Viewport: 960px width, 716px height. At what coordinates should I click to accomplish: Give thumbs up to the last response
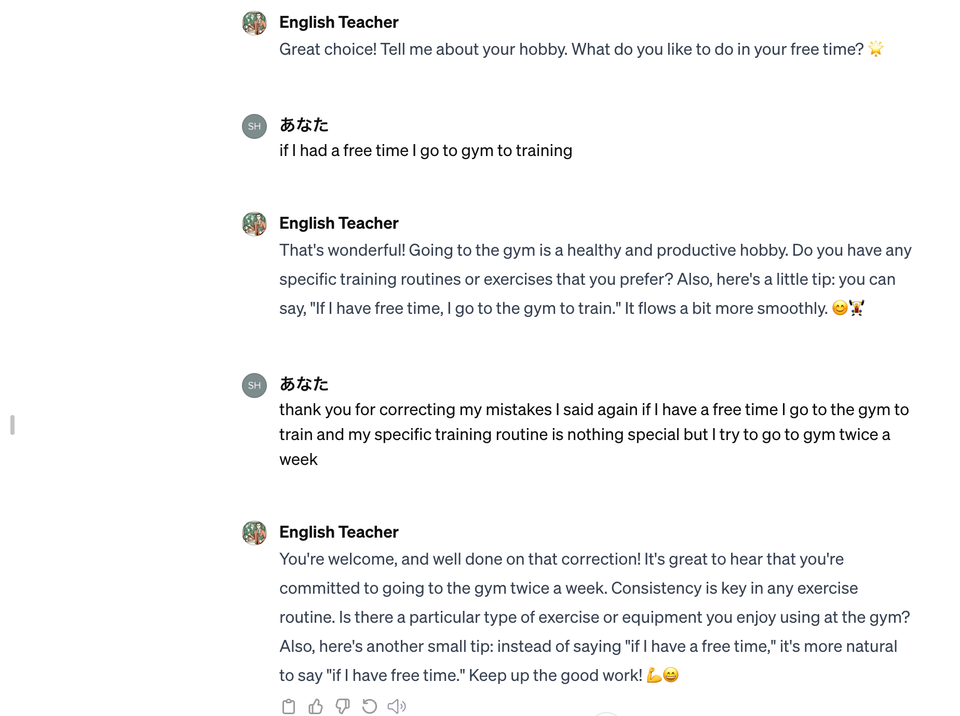tap(316, 706)
